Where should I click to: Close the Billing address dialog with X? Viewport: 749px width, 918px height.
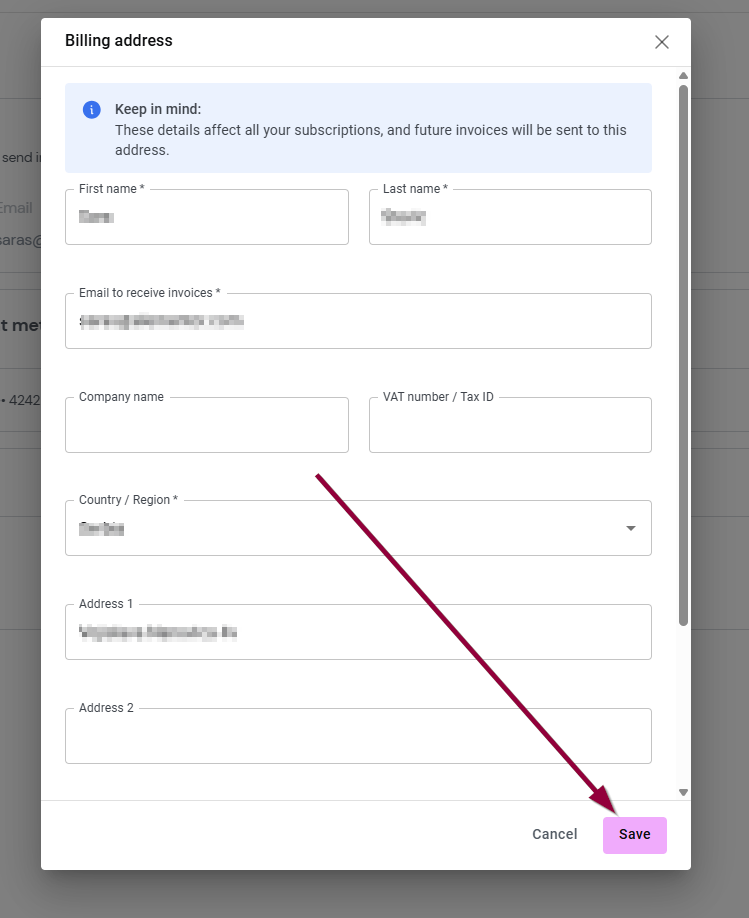click(x=661, y=42)
